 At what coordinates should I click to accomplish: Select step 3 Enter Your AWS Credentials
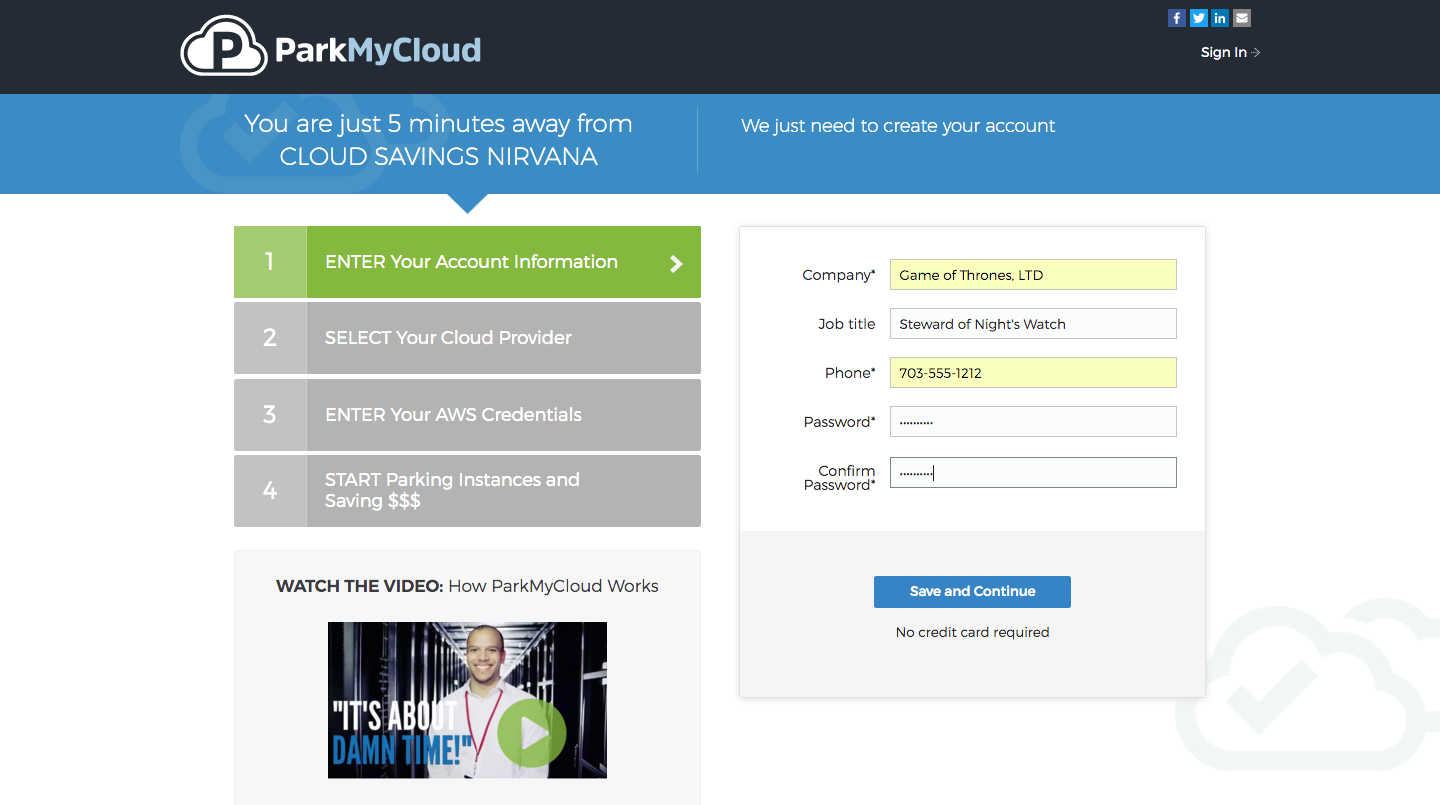pyautogui.click(x=453, y=415)
